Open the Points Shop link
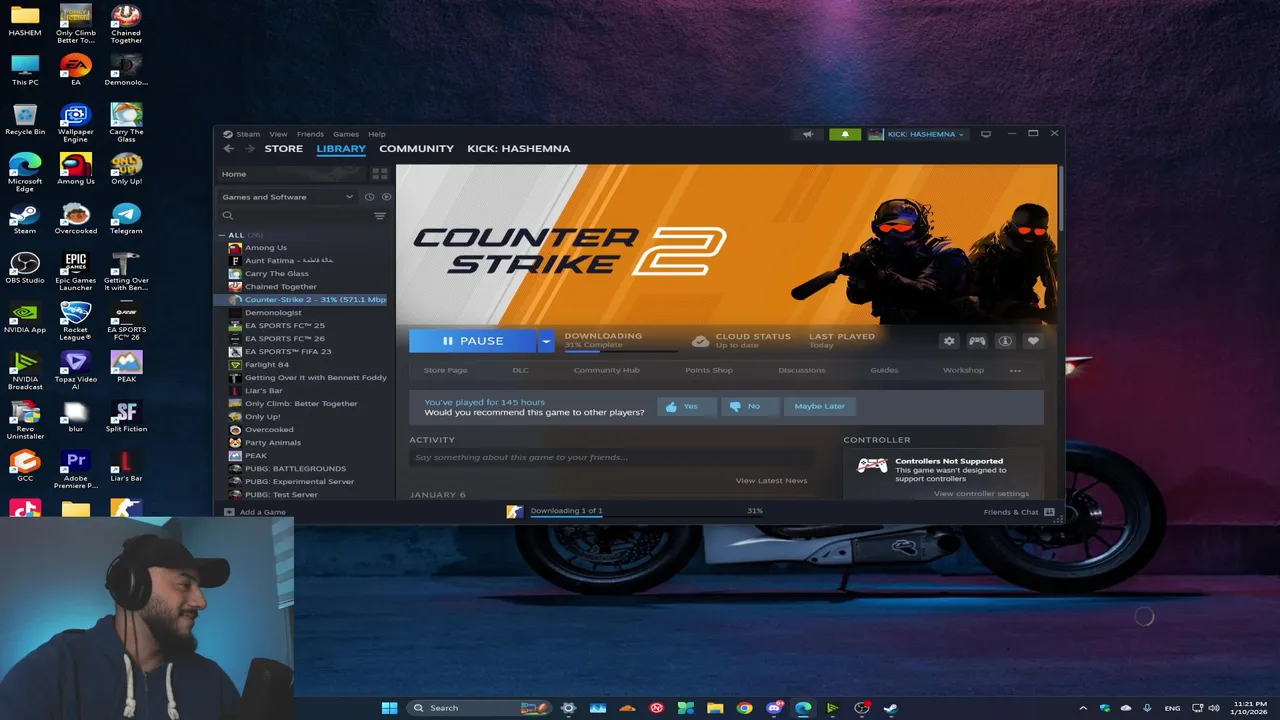The width and height of the screenshot is (1280, 720). (x=709, y=370)
